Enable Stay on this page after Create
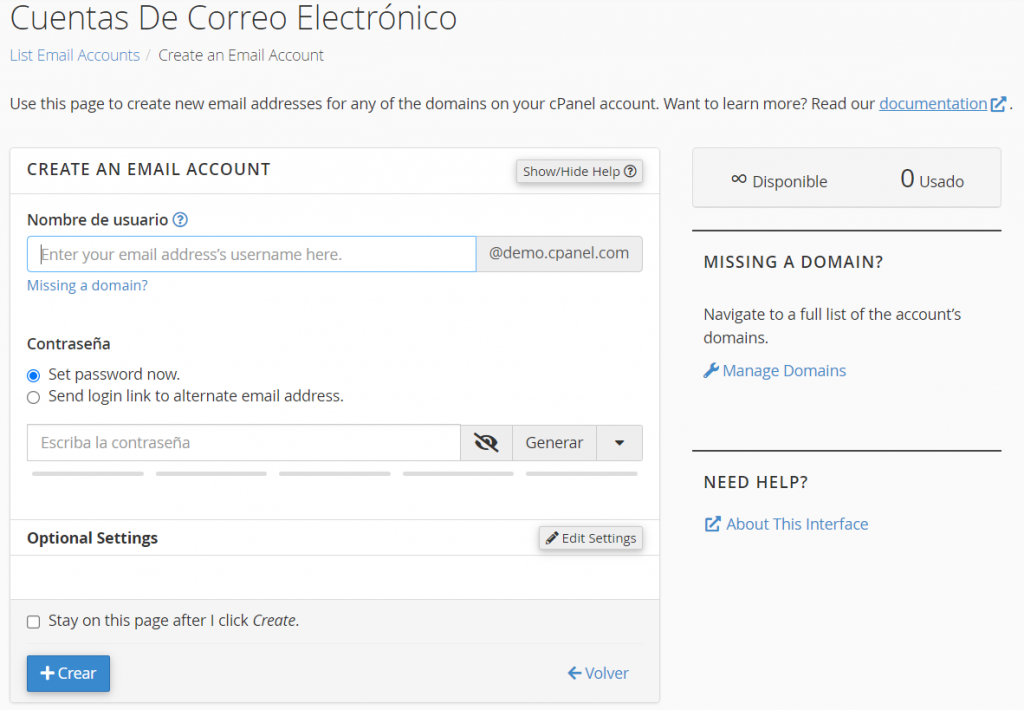The image size is (1024, 710). pos(33,620)
